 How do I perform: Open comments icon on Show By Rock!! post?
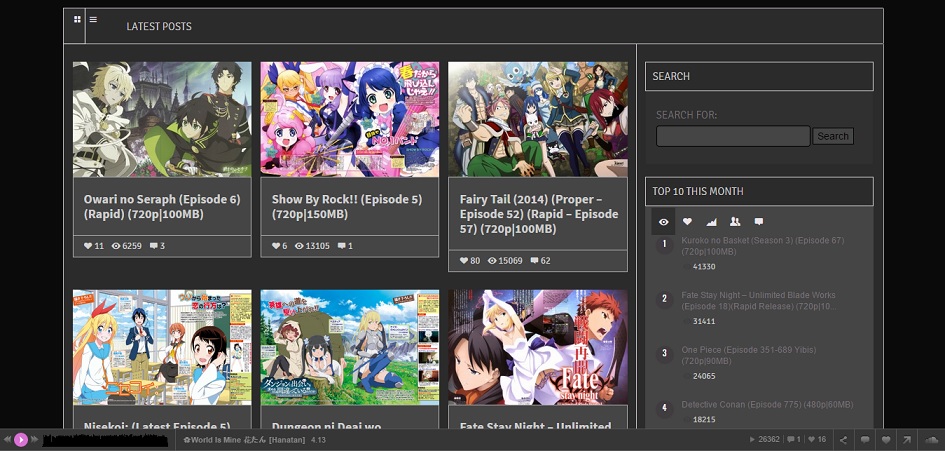[342, 246]
